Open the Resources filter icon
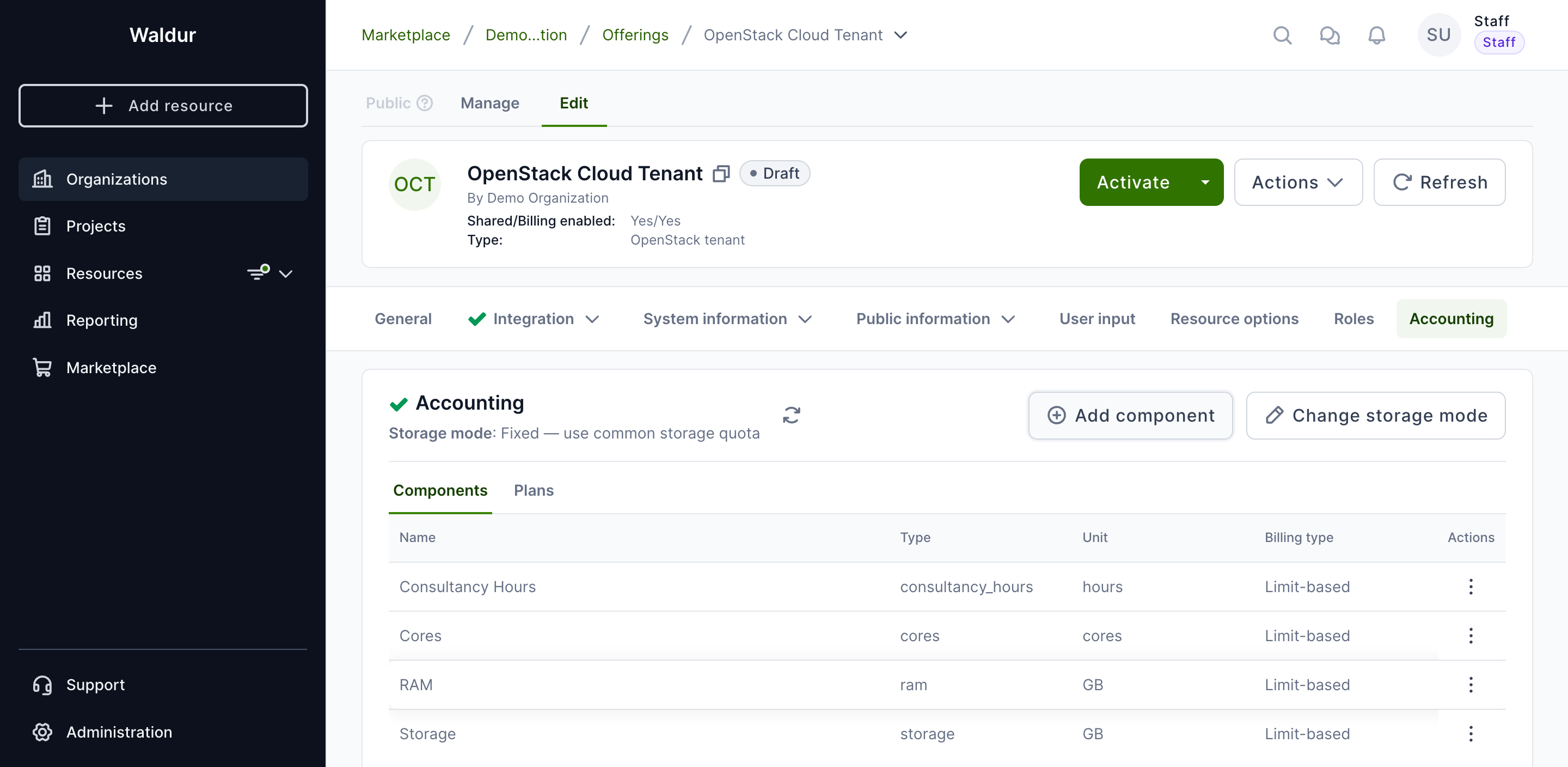The width and height of the screenshot is (1568, 767). tap(258, 272)
